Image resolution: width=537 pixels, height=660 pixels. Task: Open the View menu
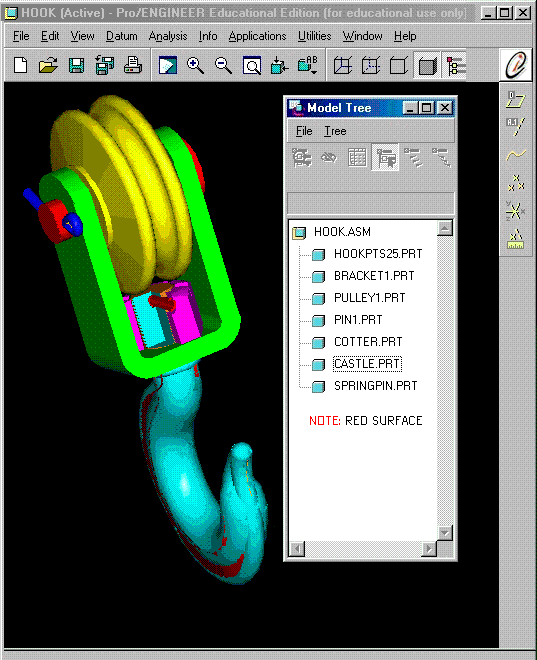pos(82,36)
